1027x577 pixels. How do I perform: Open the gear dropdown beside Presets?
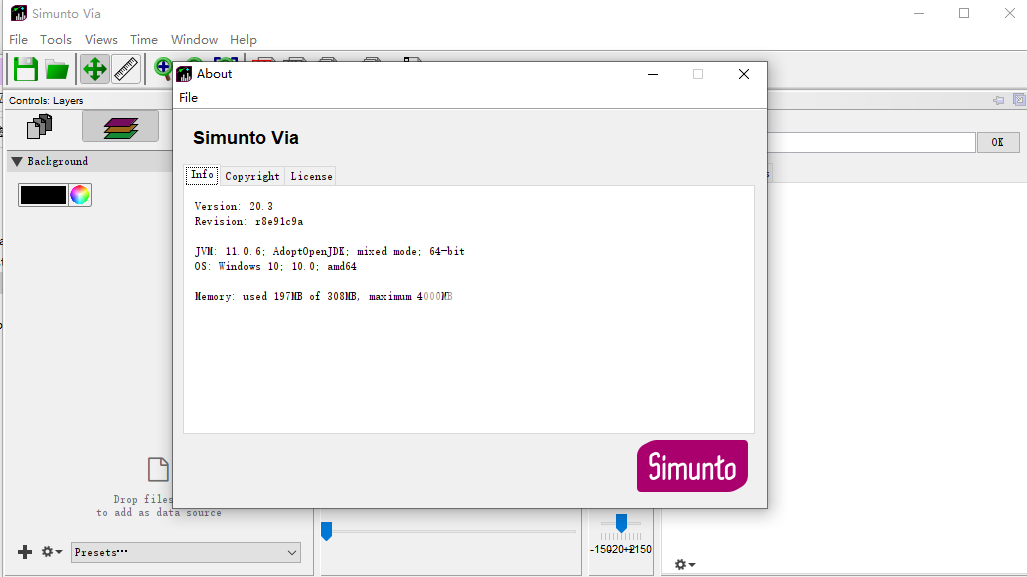coord(52,552)
